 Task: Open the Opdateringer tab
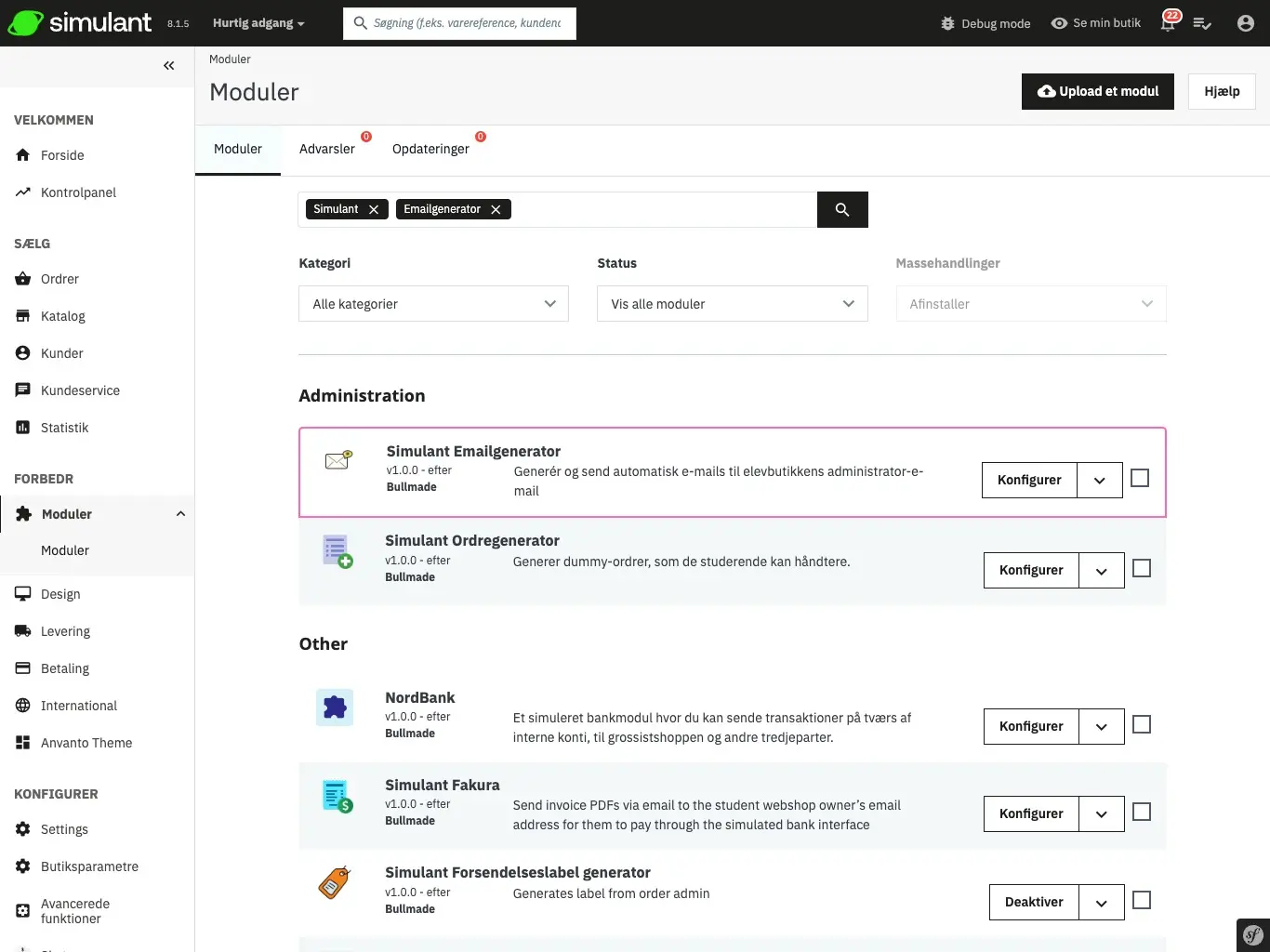pyautogui.click(x=430, y=149)
